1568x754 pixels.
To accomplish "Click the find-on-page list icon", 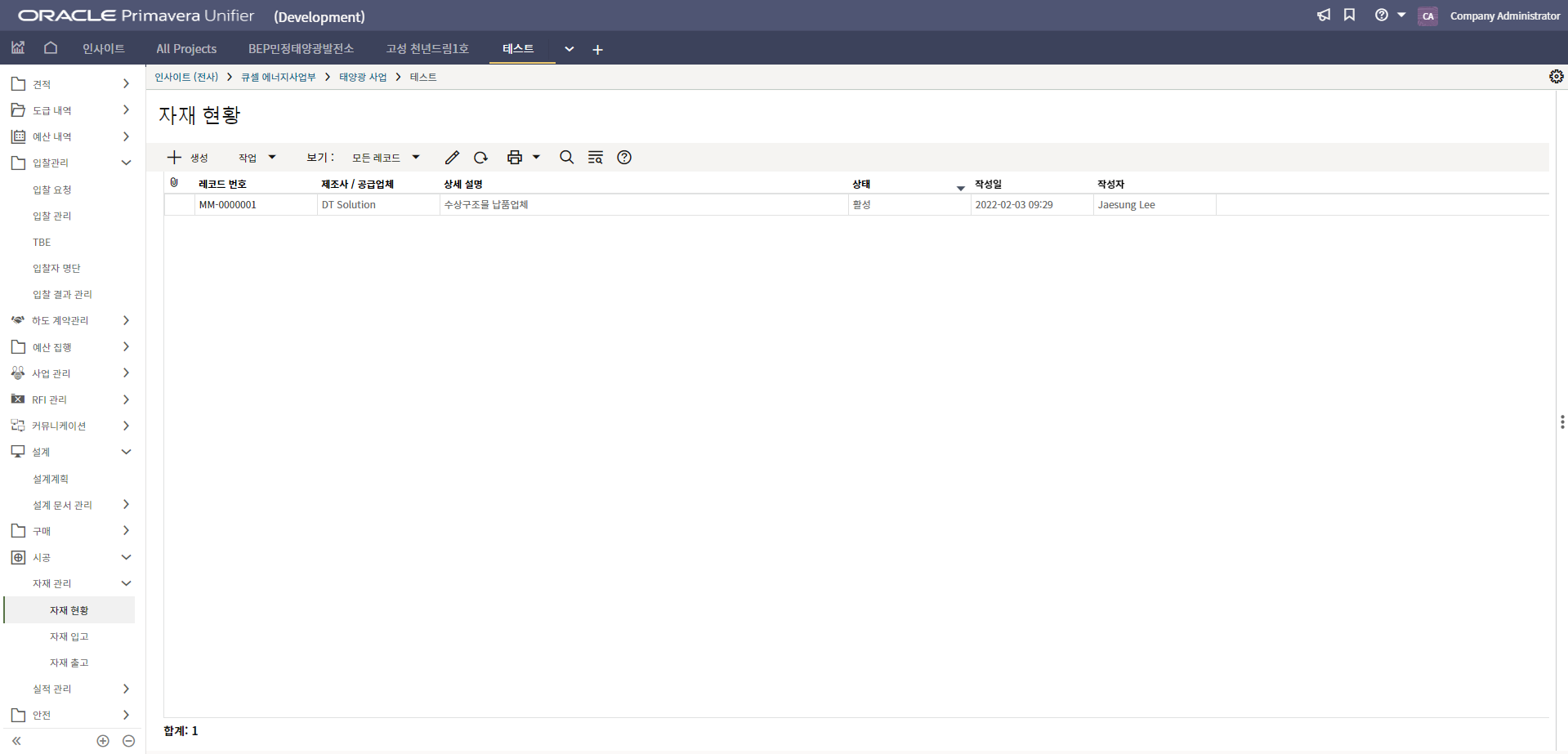I will point(596,158).
